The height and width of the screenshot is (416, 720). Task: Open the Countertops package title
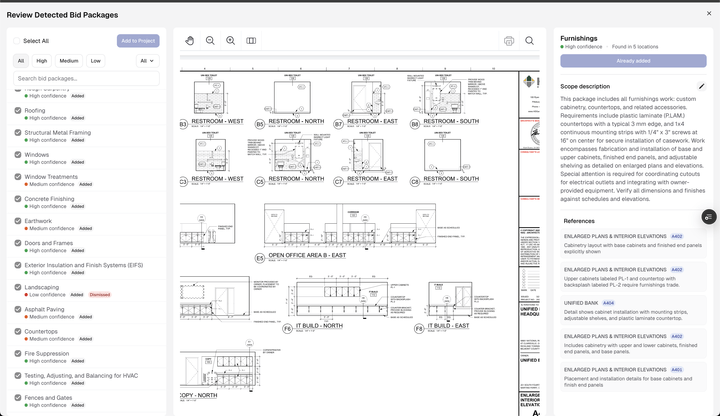(x=41, y=331)
